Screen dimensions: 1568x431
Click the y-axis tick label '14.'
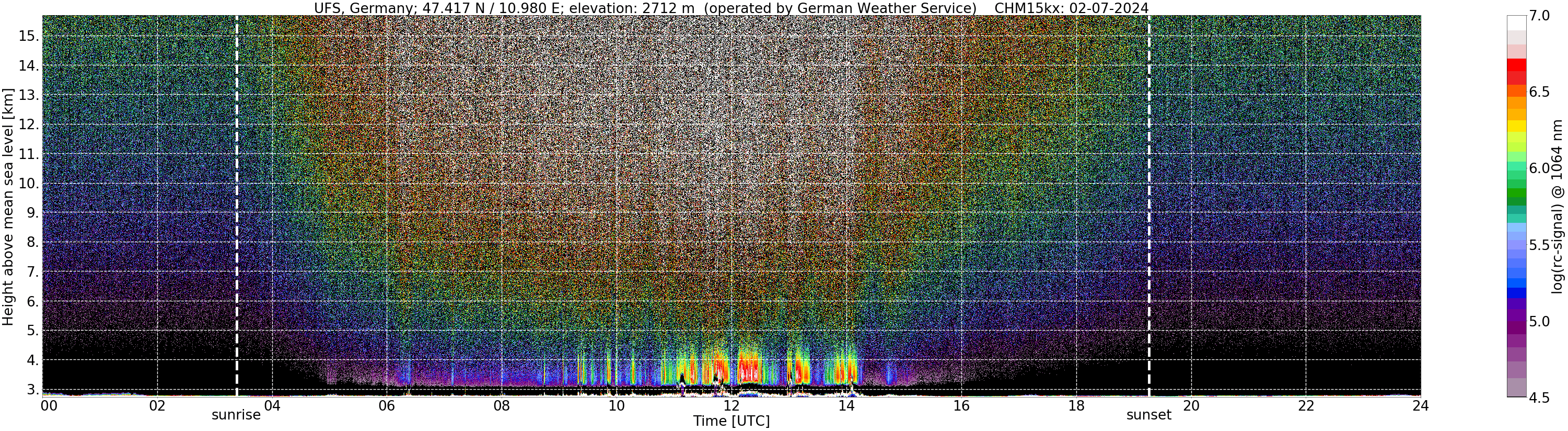[x=29, y=66]
